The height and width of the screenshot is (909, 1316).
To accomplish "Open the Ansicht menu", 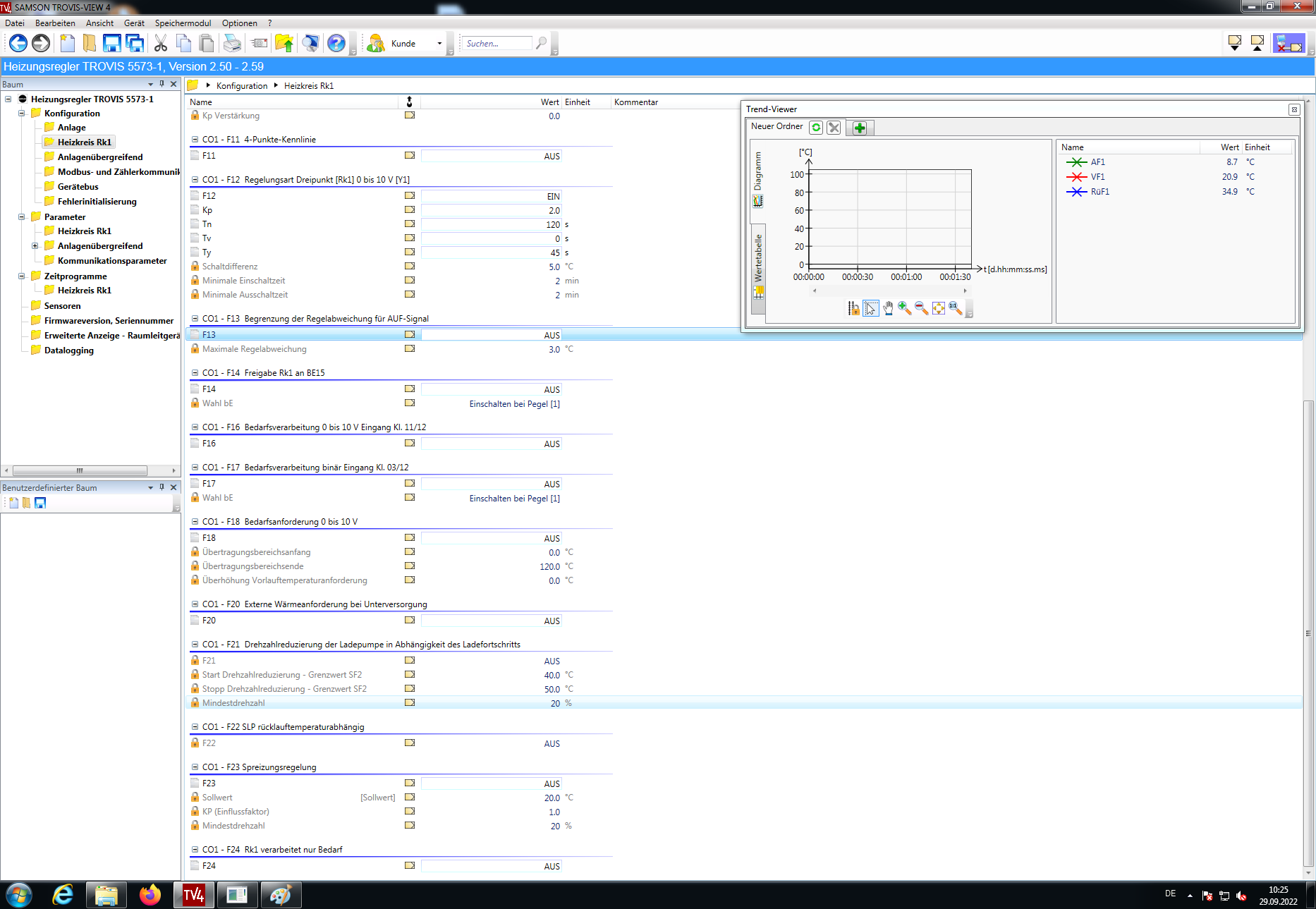I will click(x=100, y=23).
